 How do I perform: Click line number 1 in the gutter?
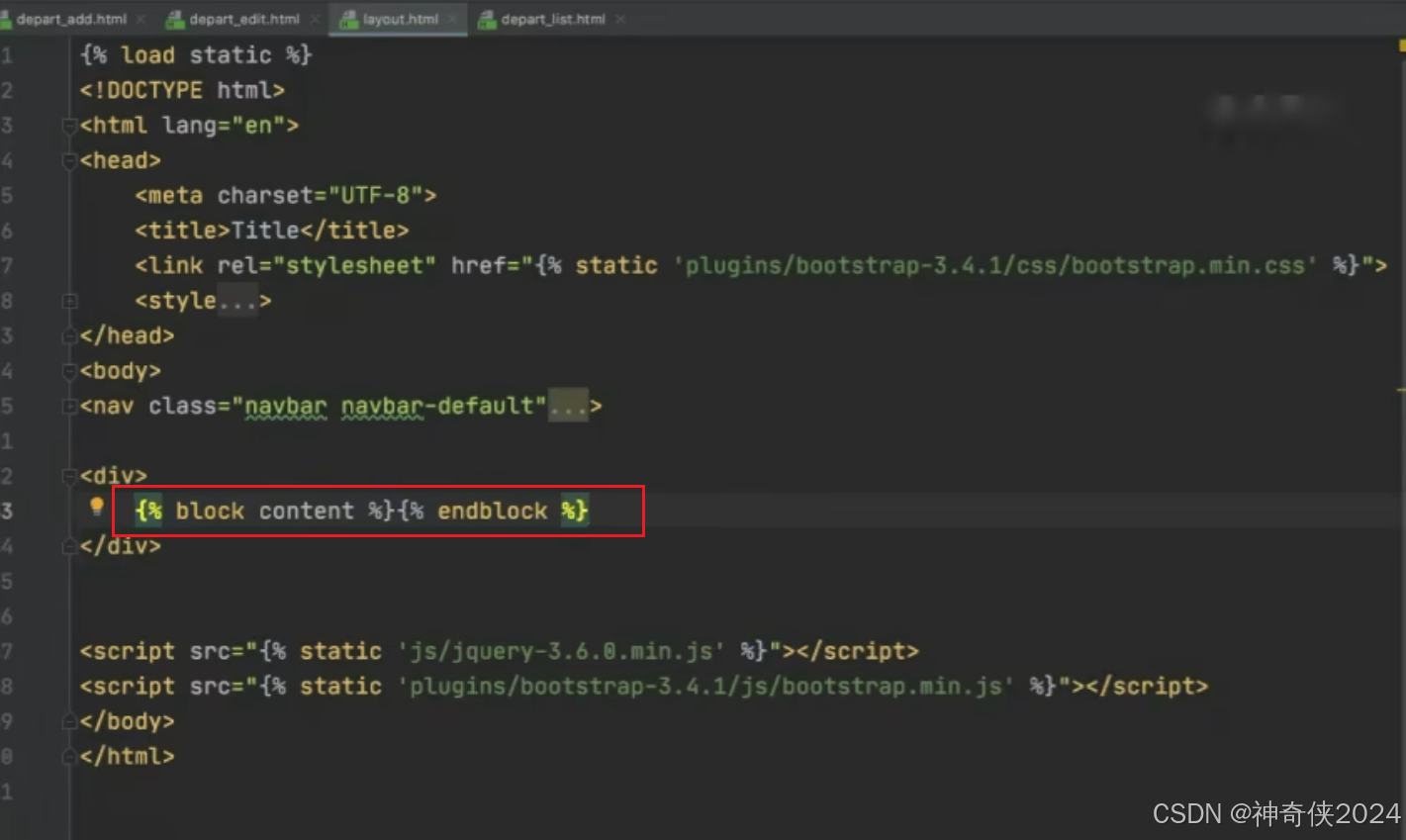(7, 55)
